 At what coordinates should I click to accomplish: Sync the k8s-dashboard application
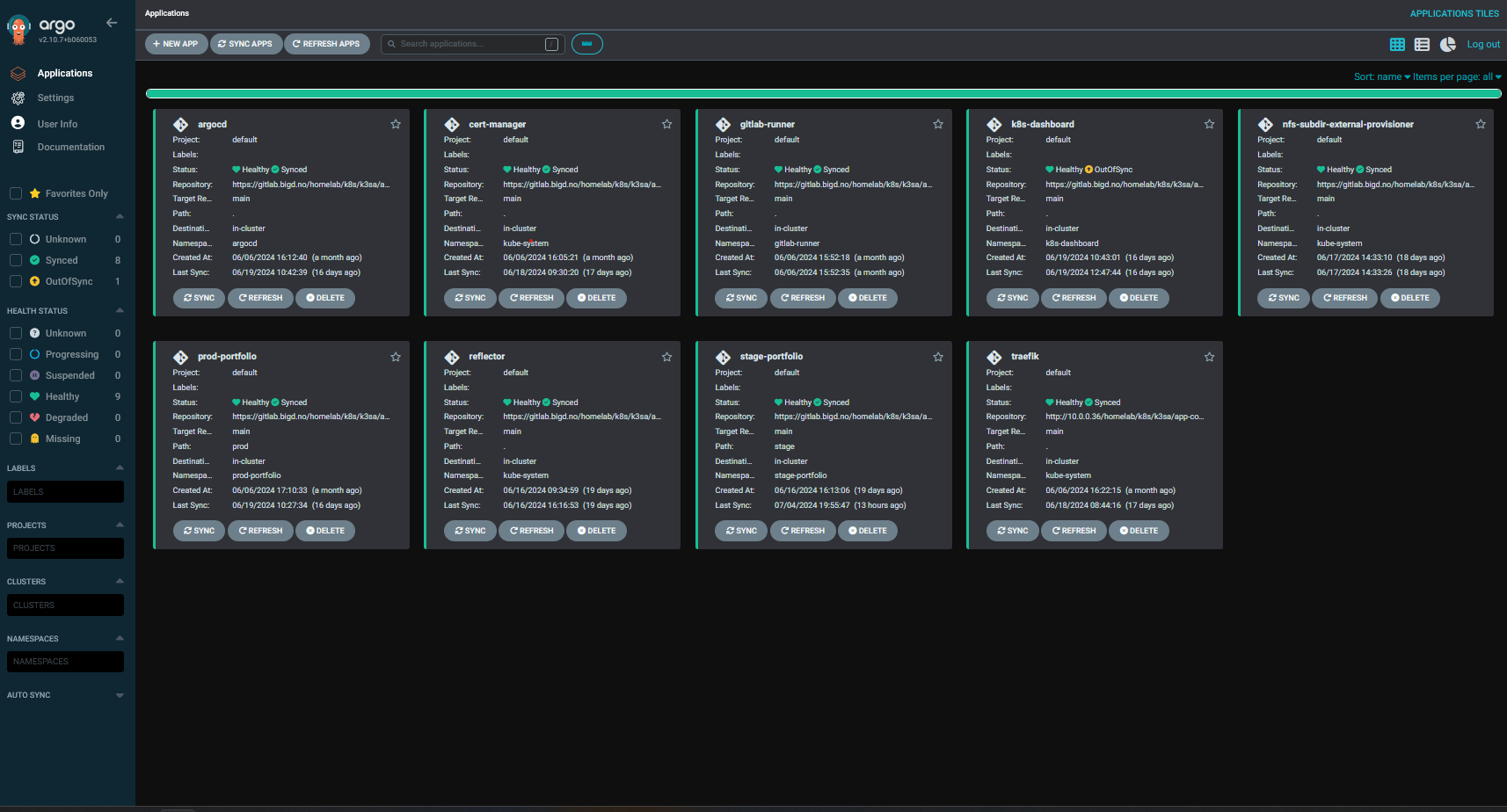(x=1013, y=298)
